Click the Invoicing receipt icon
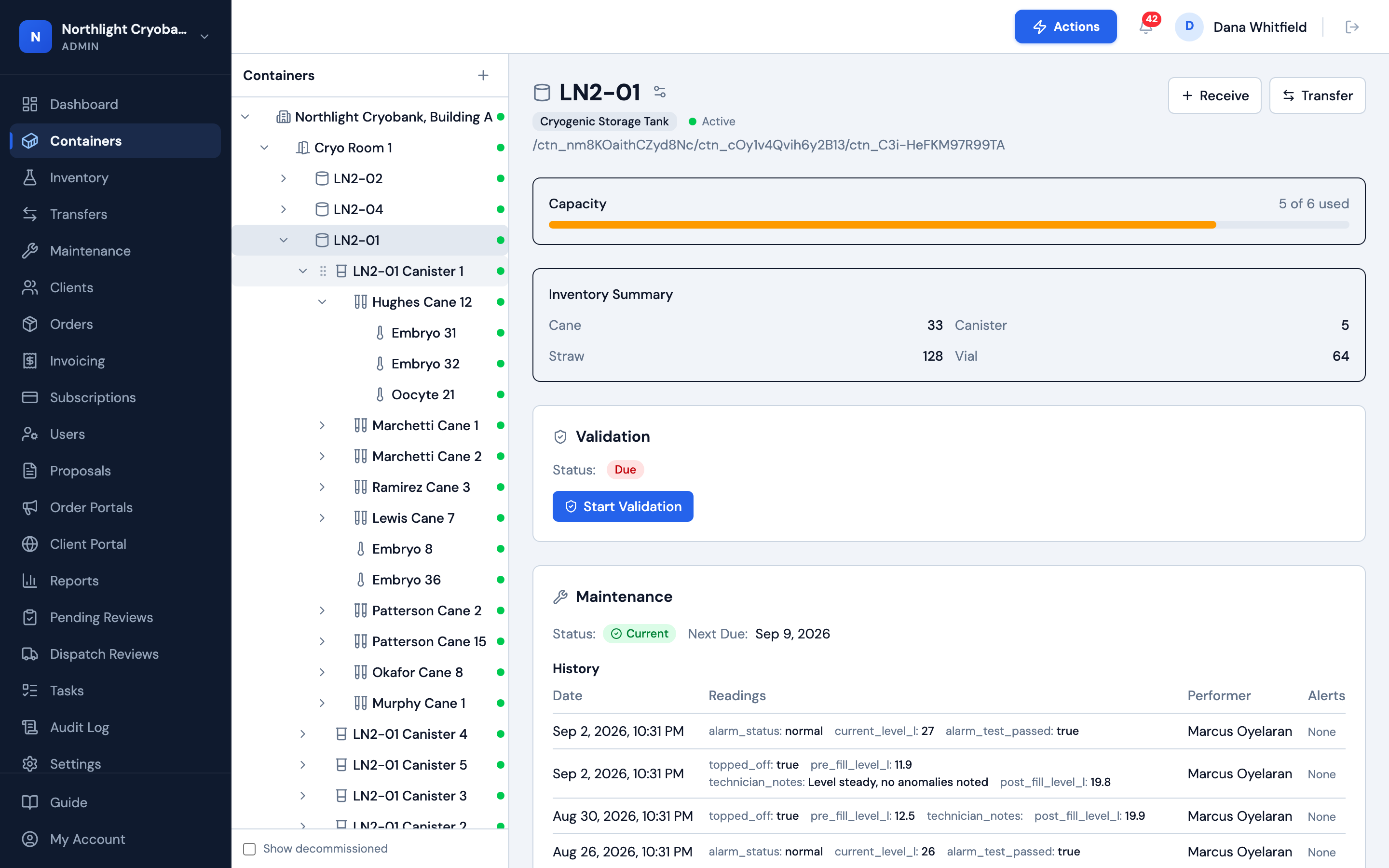 point(30,361)
